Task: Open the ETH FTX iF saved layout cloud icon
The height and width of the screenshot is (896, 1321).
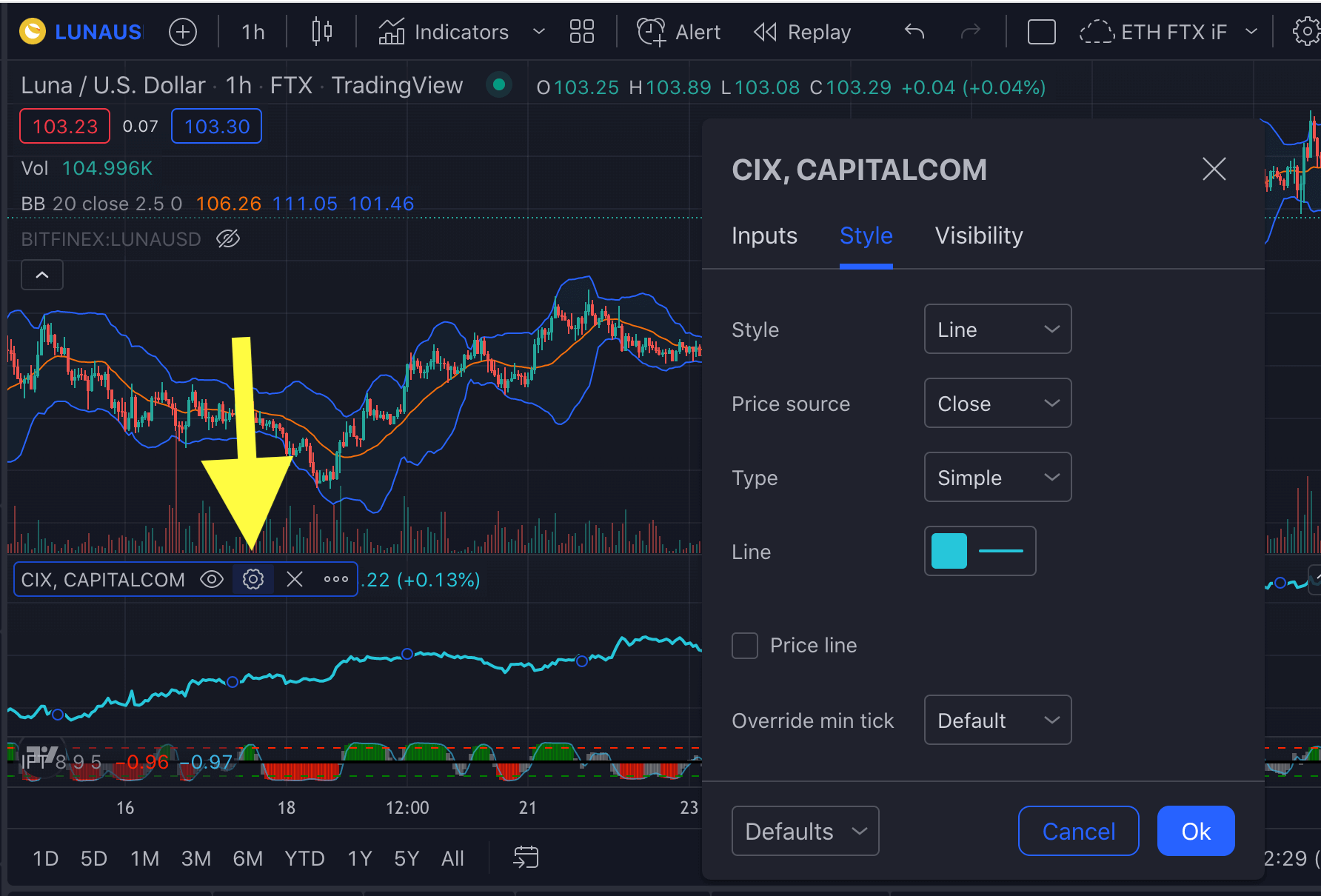Action: pos(1097,32)
